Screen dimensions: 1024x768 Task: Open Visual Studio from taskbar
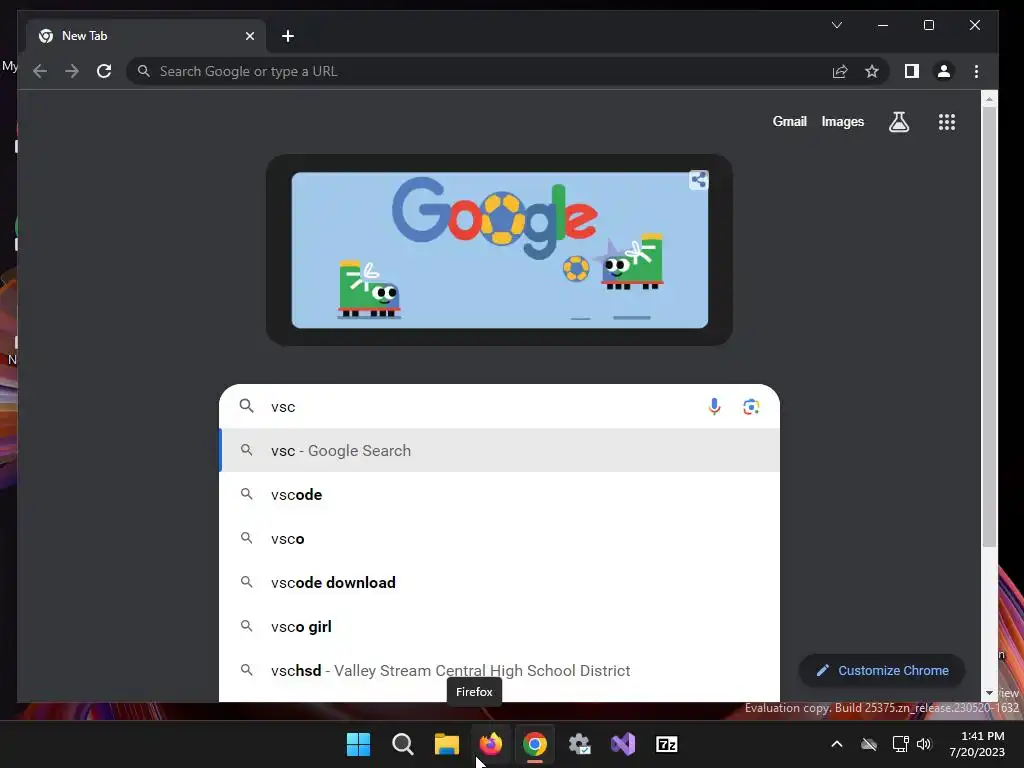pyautogui.click(x=623, y=744)
